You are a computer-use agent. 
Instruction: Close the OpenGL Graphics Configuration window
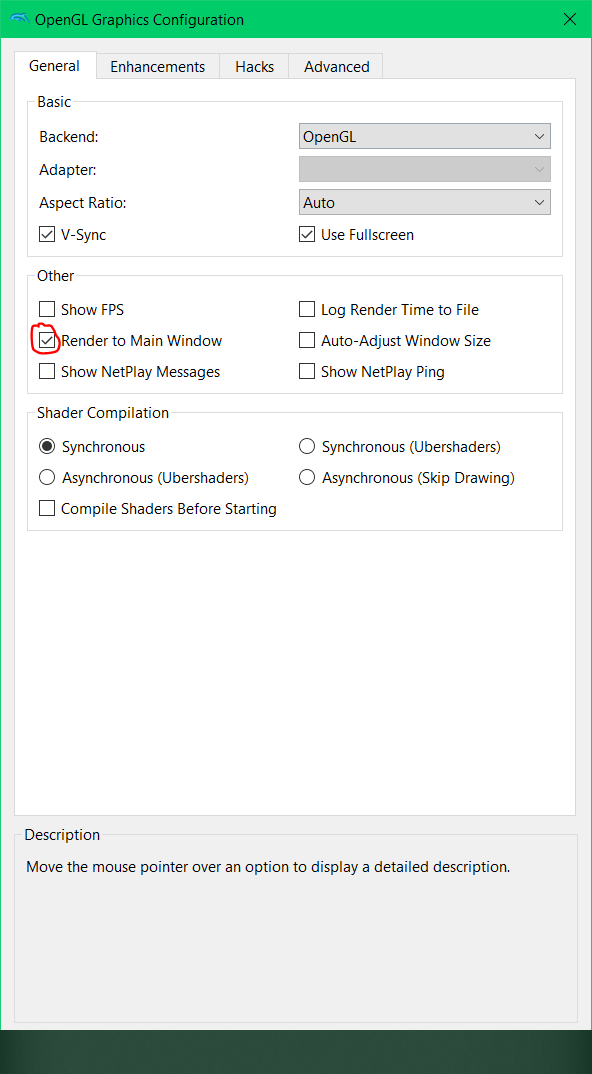(569, 19)
